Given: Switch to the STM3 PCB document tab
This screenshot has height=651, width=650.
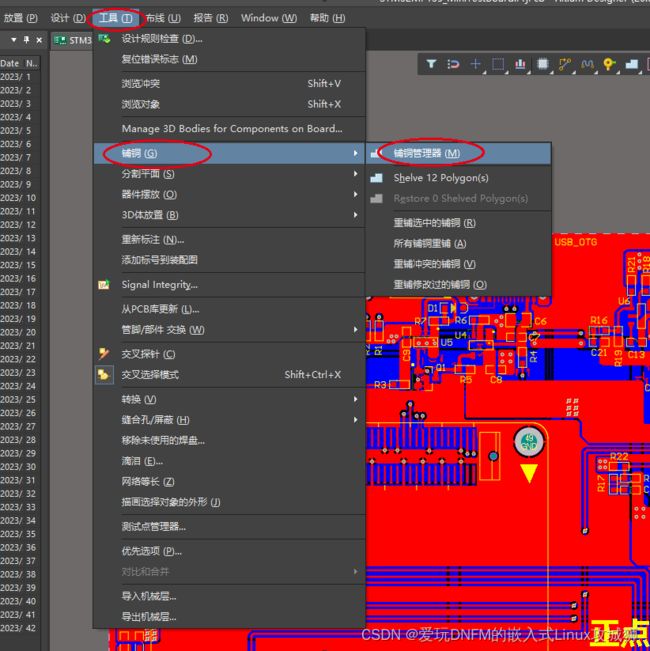Looking at the screenshot, I should tap(73, 40).
